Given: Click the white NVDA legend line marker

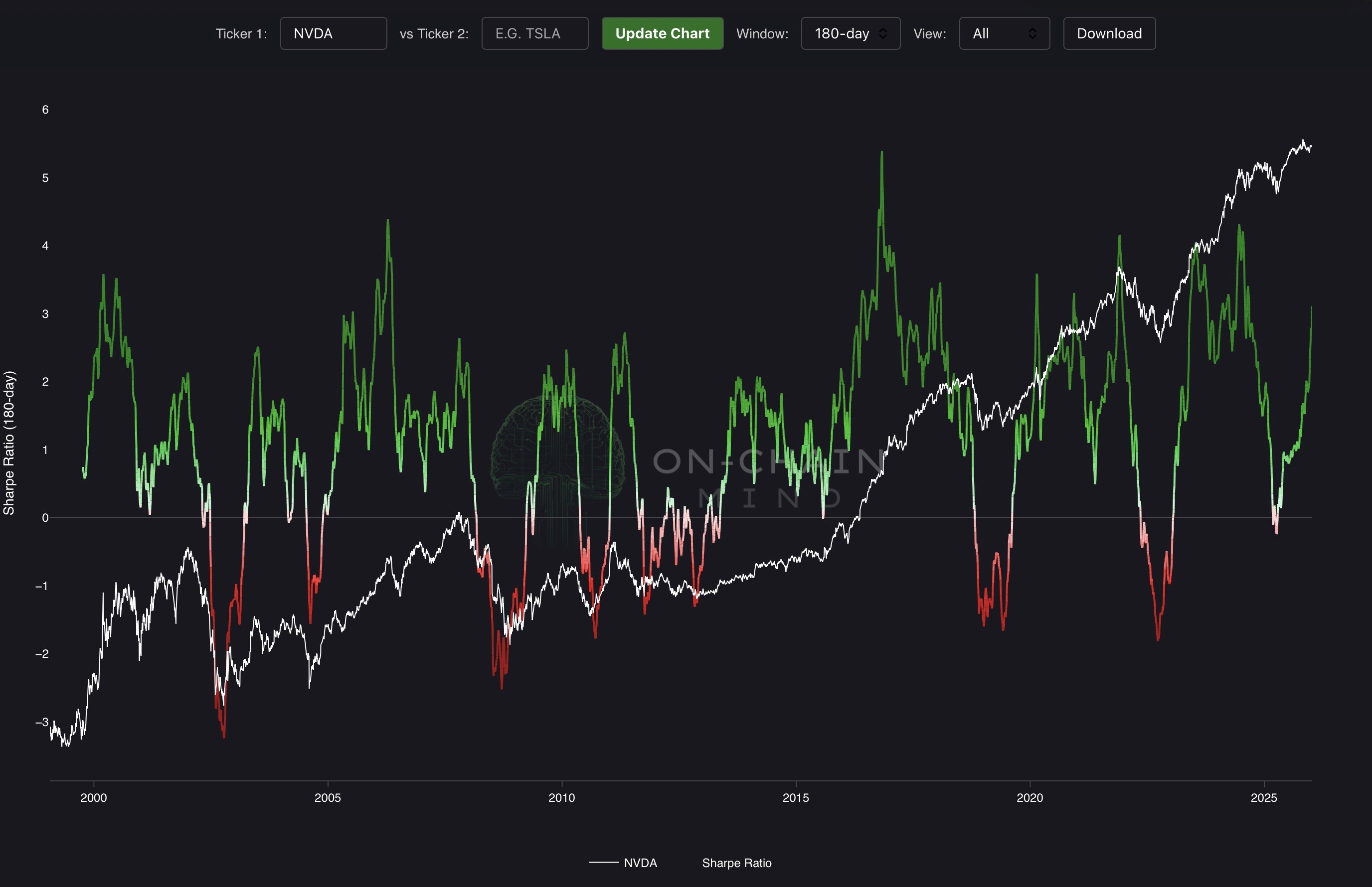Looking at the screenshot, I should [x=603, y=863].
